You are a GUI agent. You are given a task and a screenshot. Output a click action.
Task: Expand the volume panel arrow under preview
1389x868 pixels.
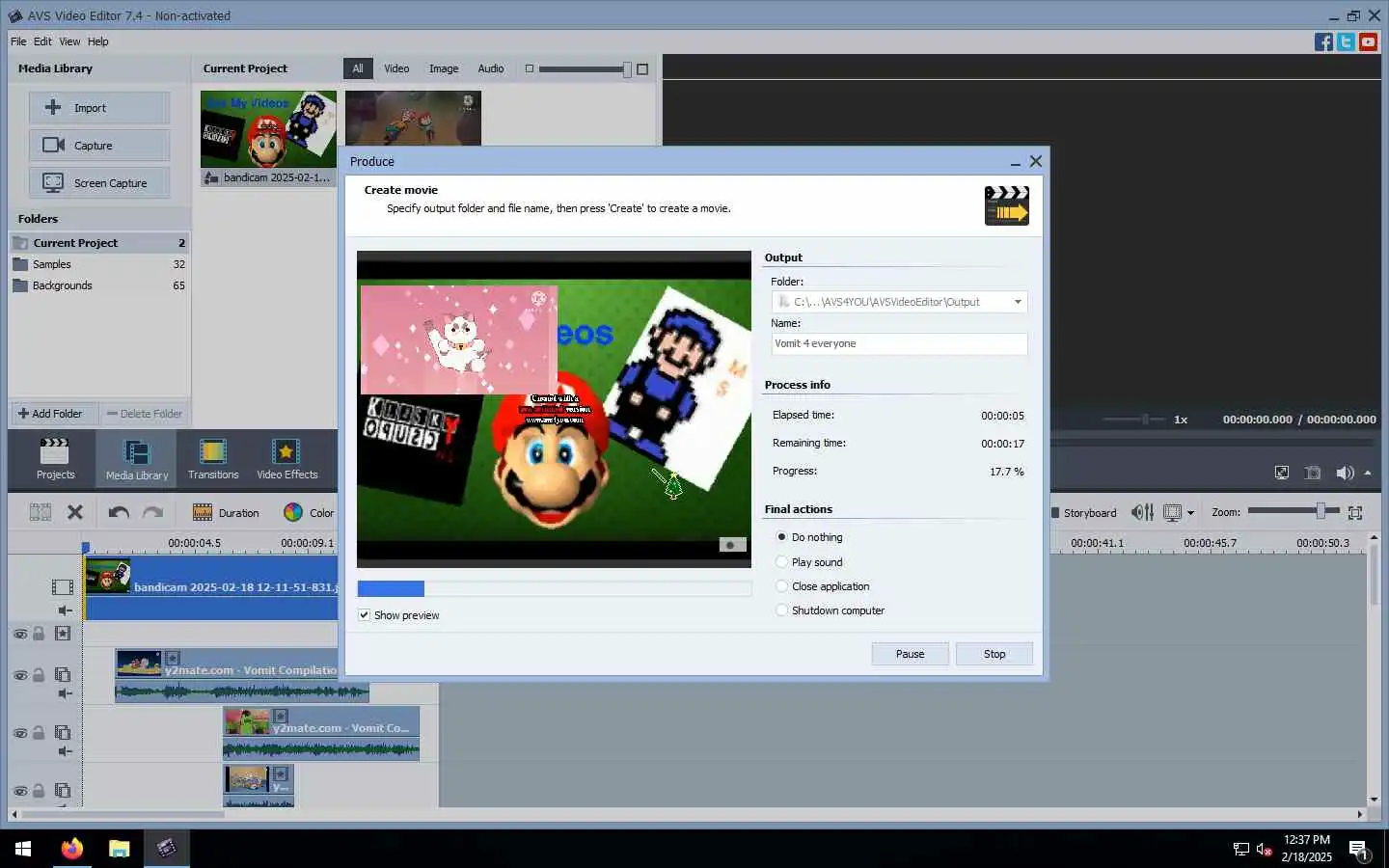(1368, 473)
